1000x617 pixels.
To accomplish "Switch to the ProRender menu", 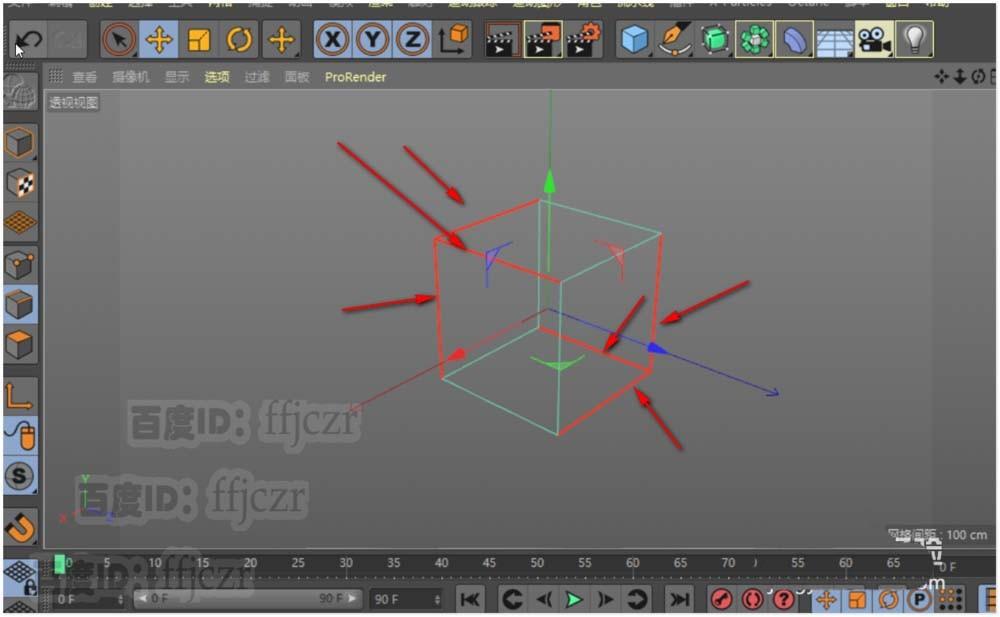I will click(x=355, y=76).
